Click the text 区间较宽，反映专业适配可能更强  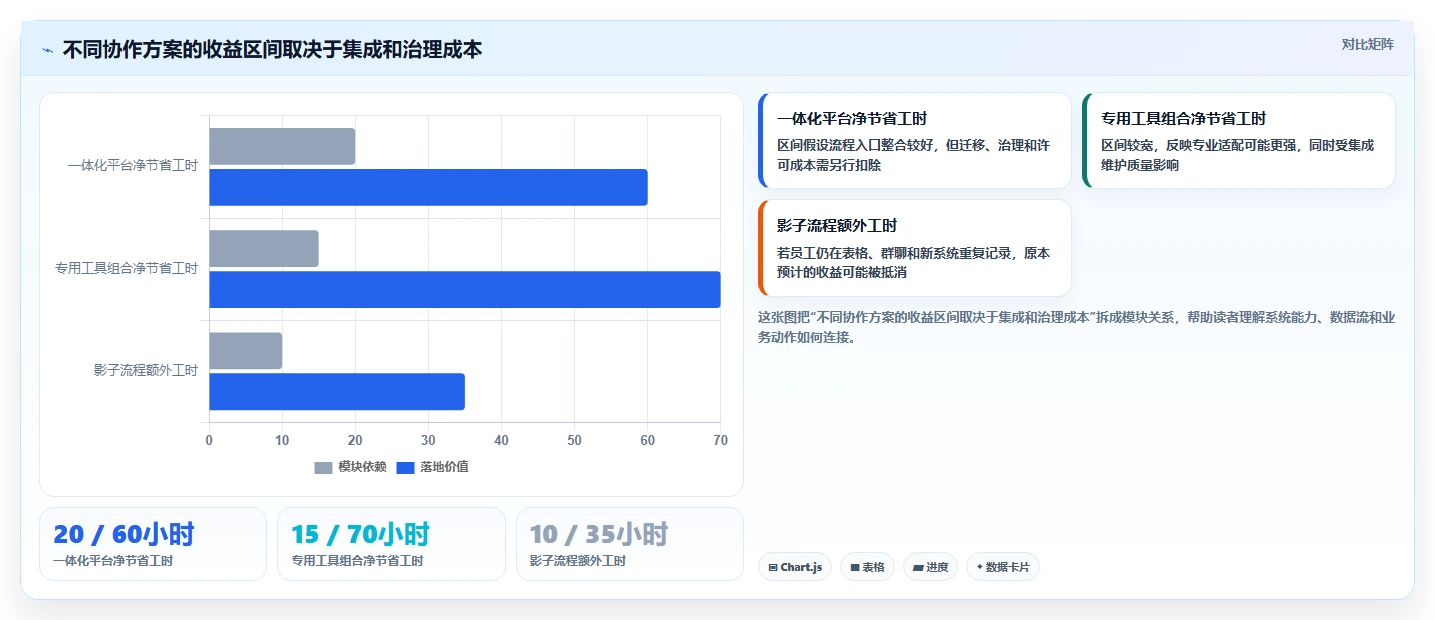click(x=1199, y=145)
